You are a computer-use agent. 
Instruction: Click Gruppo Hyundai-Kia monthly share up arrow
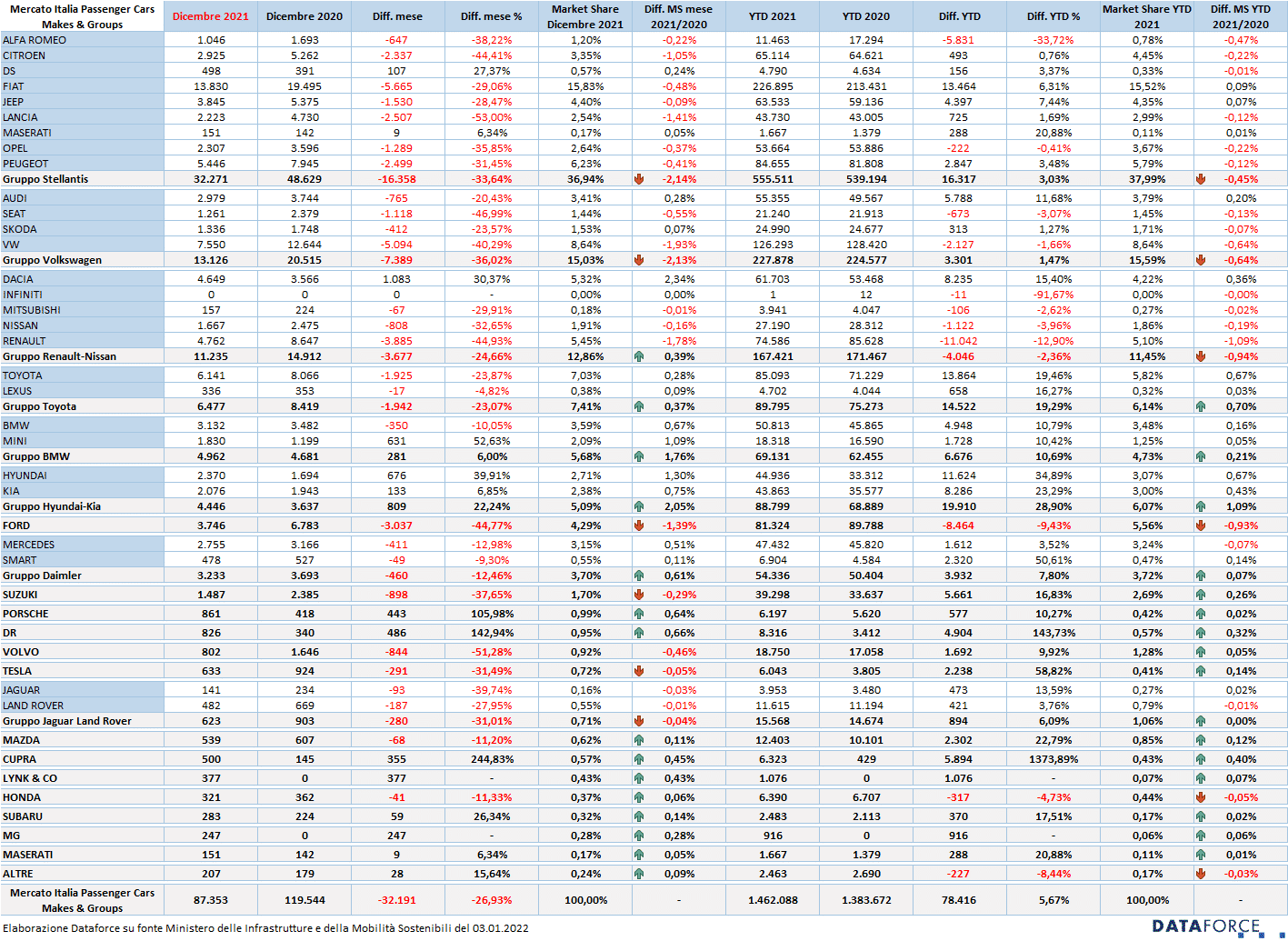point(639,506)
